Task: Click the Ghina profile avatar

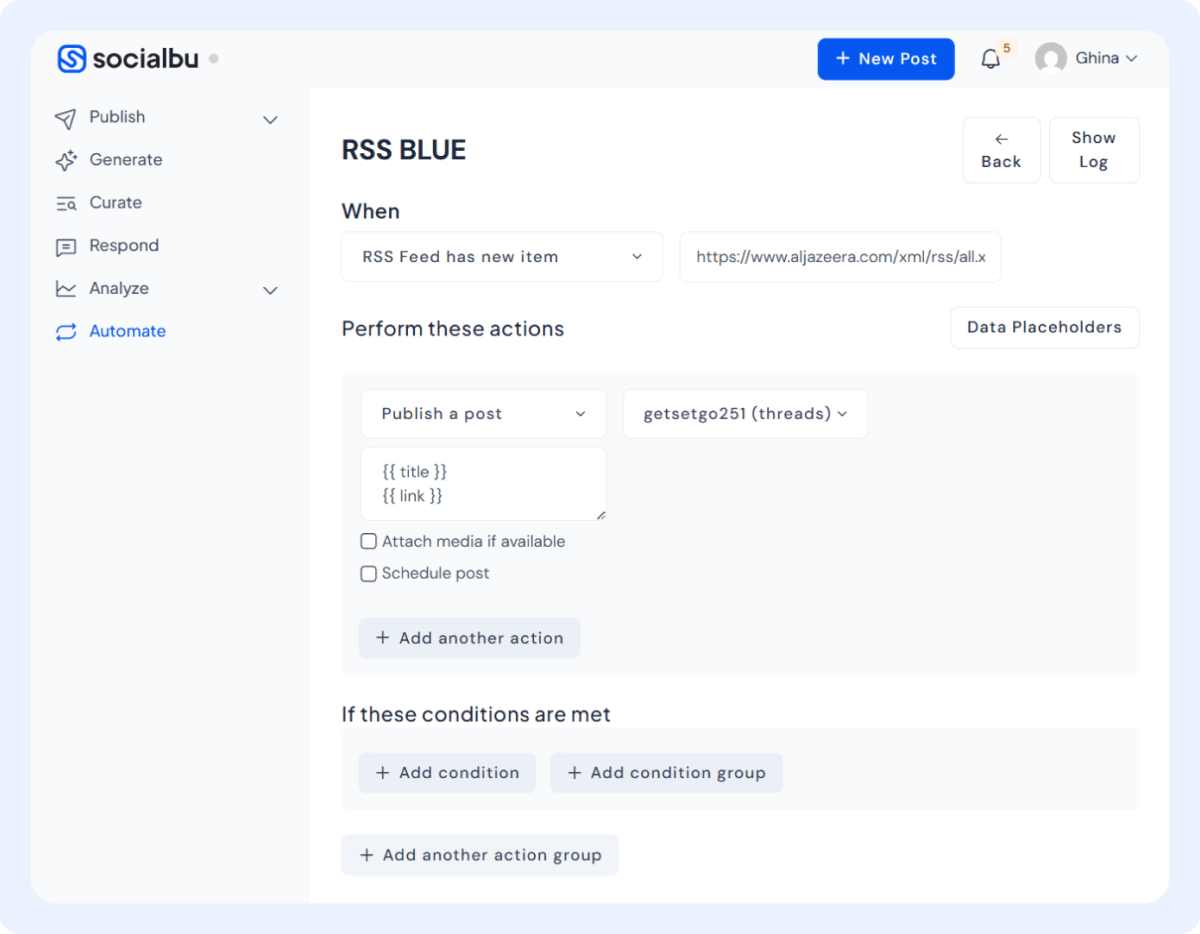Action: coord(1051,58)
